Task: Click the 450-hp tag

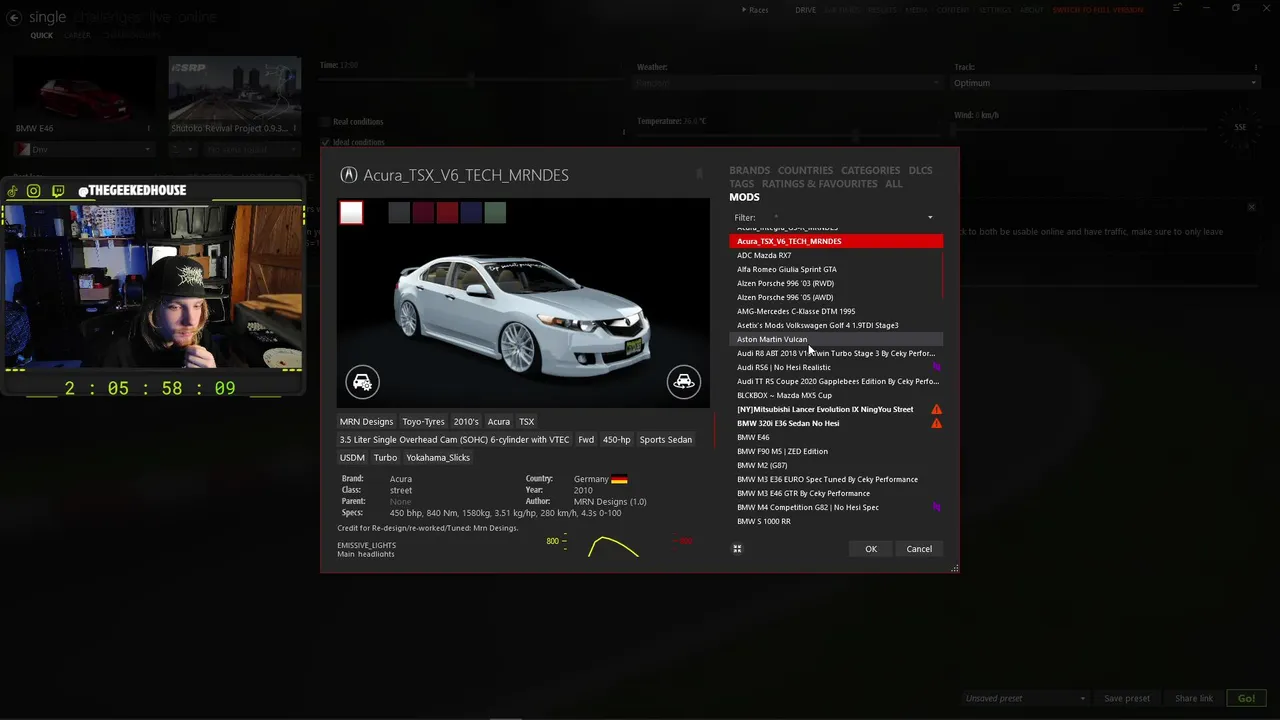Action: click(x=617, y=440)
